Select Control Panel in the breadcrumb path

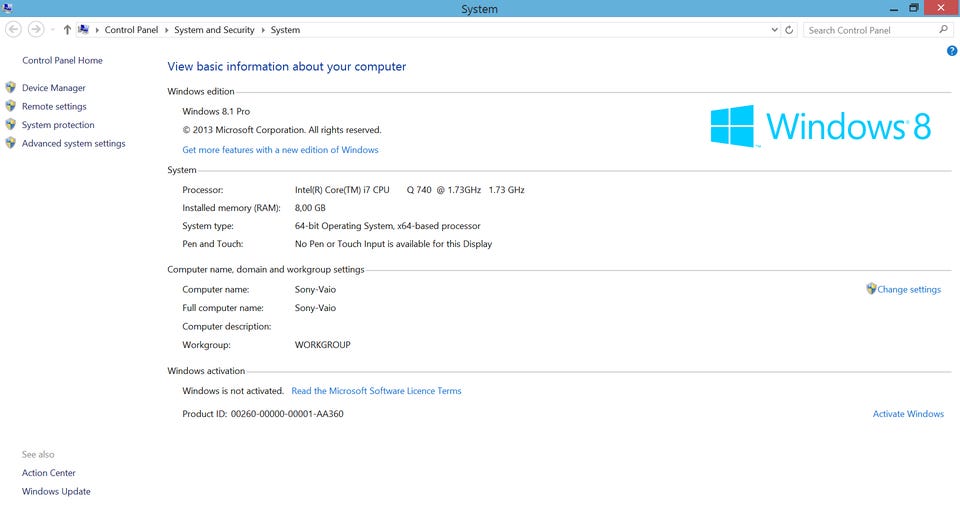click(x=131, y=30)
